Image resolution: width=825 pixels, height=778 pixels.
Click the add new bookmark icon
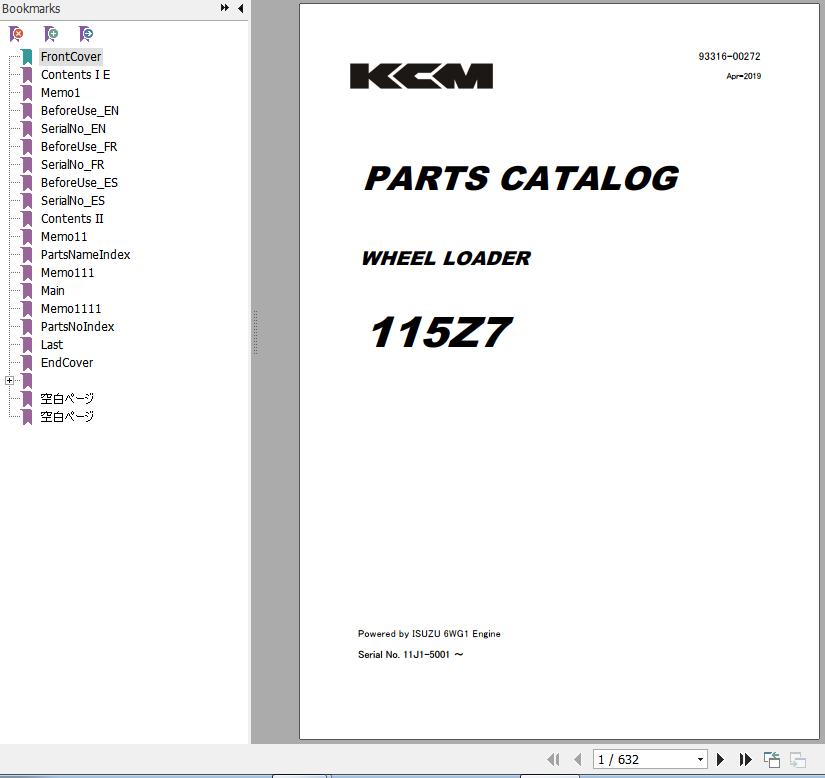coord(51,34)
